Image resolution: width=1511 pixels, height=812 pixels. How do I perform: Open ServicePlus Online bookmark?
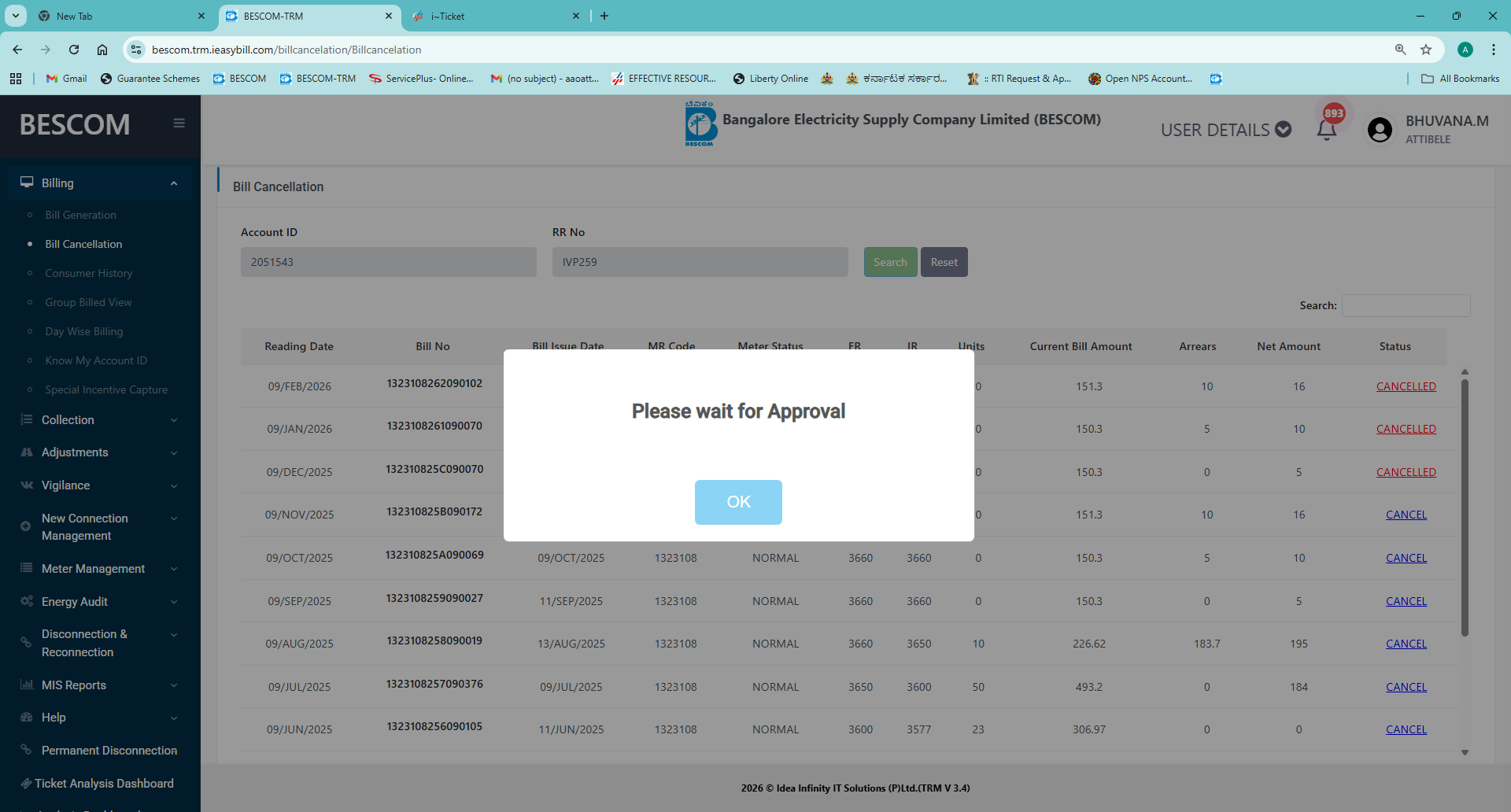coord(421,79)
